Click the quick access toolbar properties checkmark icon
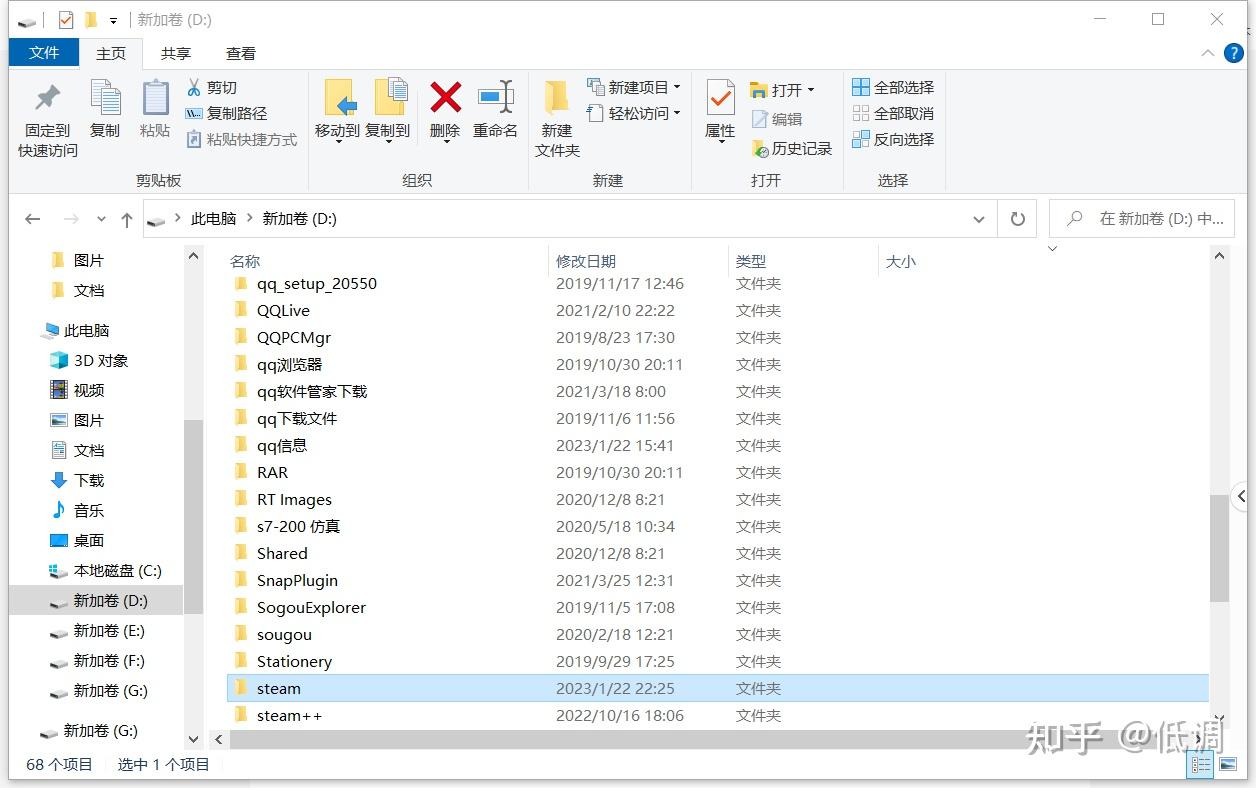 pos(65,20)
